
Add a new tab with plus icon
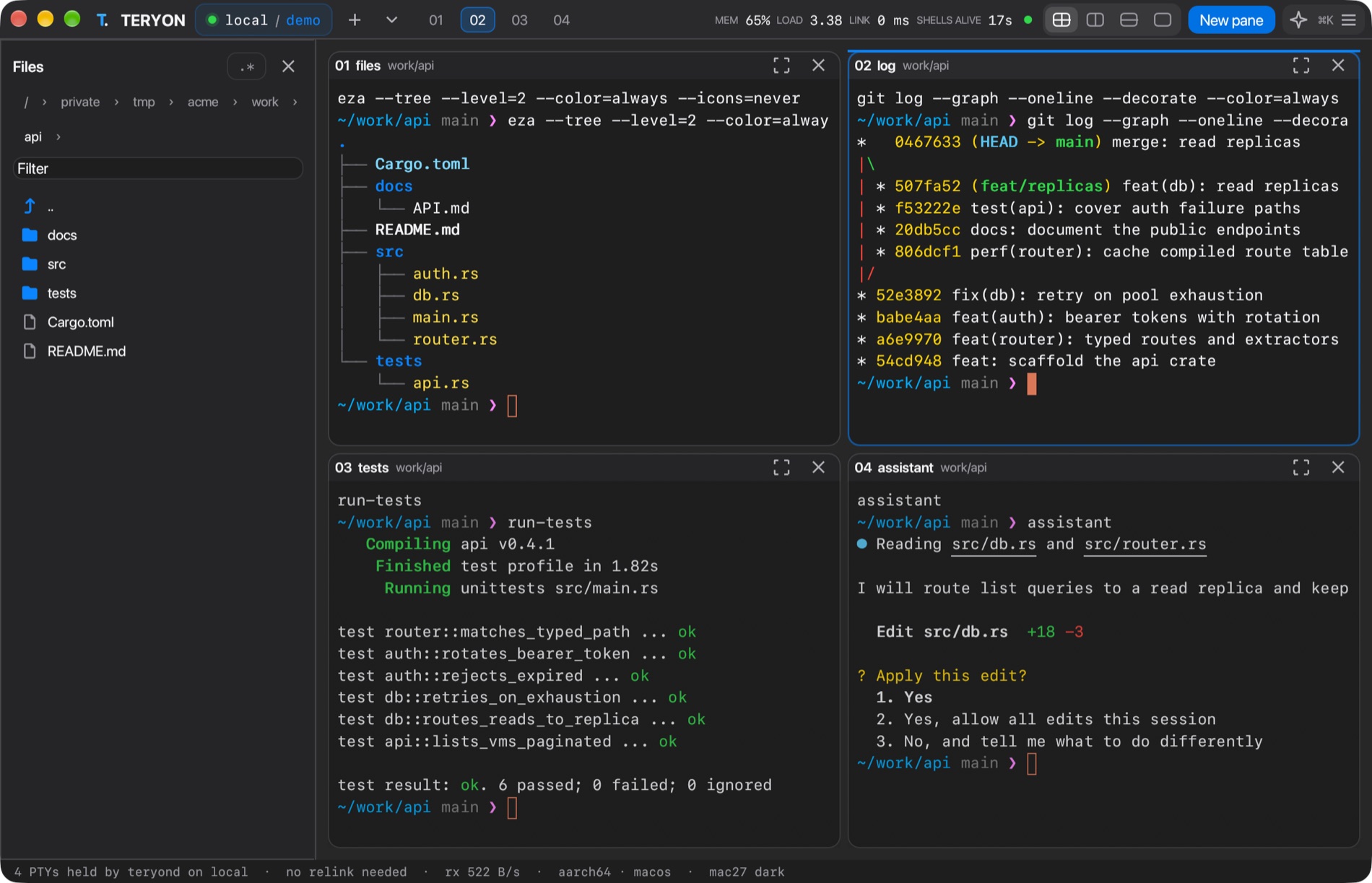(x=355, y=20)
